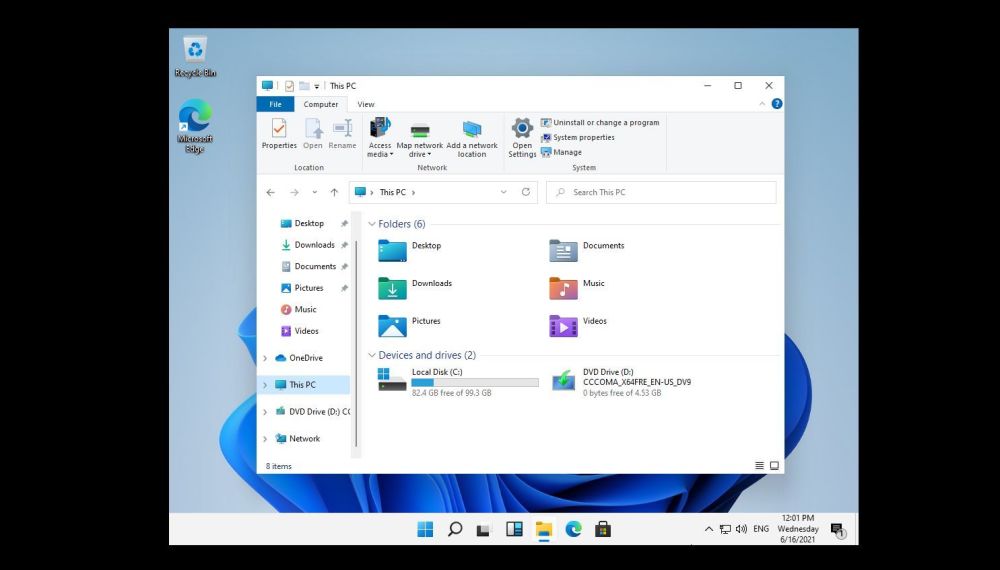Go up one level with Up arrow
The width and height of the screenshot is (1000, 570).
coord(334,192)
